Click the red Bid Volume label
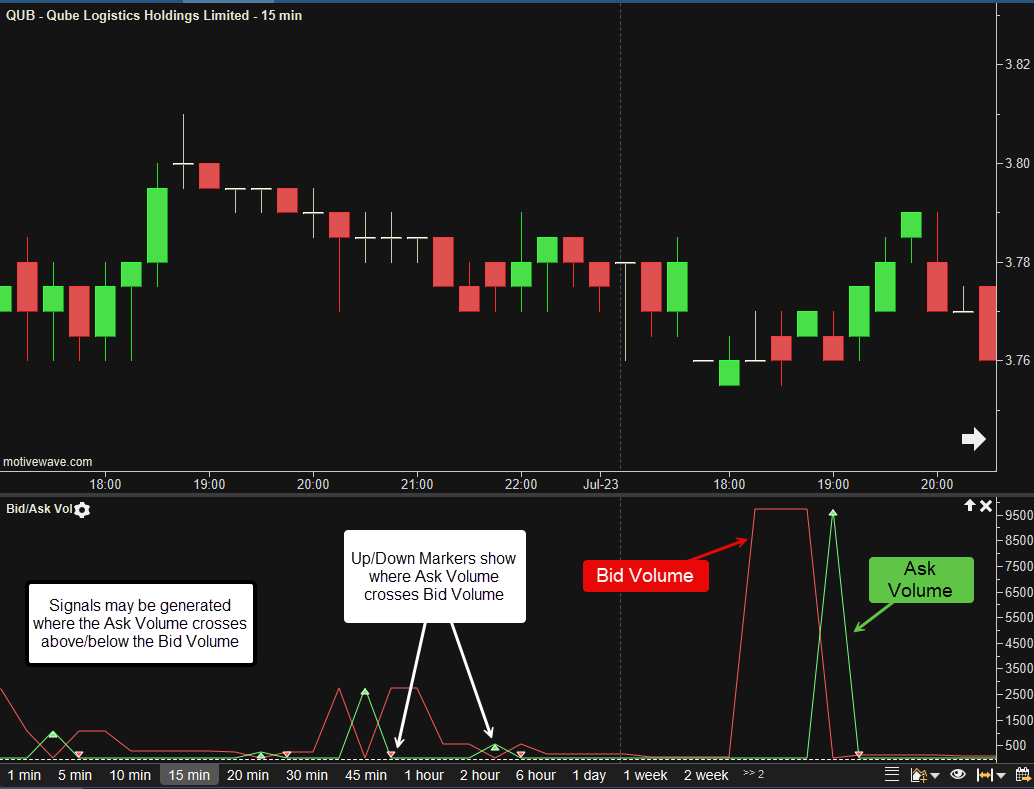The width and height of the screenshot is (1034, 789). (645, 575)
